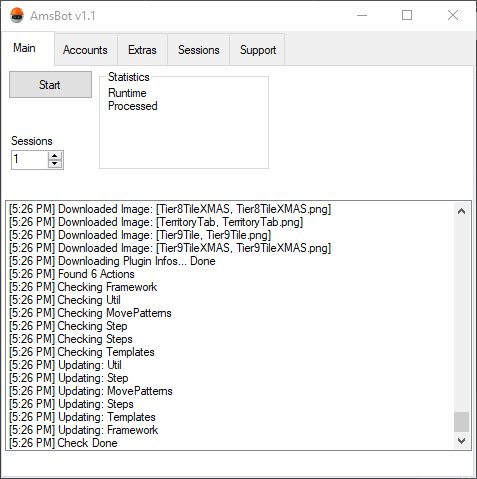The height and width of the screenshot is (479, 477).
Task: Open the Support tab
Action: 258,50
